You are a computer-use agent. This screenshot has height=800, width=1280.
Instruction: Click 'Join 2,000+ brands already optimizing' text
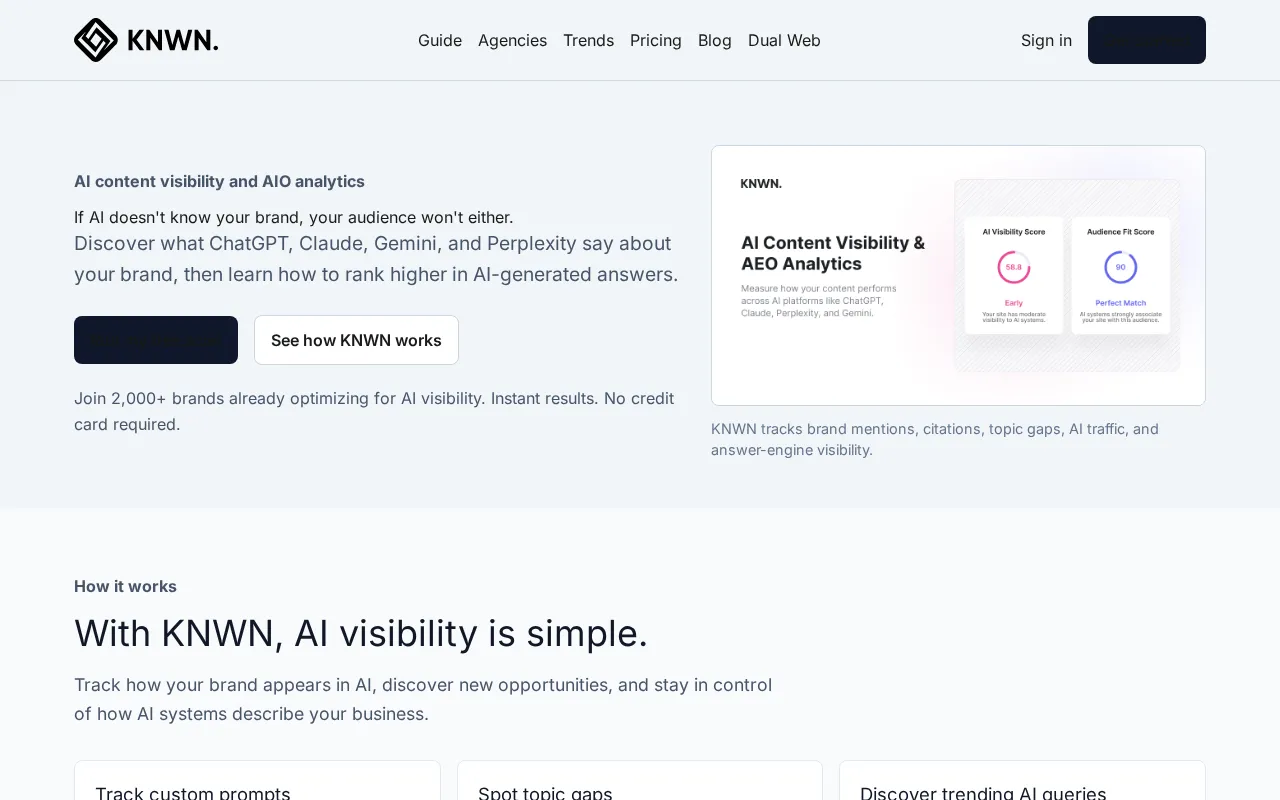374,411
